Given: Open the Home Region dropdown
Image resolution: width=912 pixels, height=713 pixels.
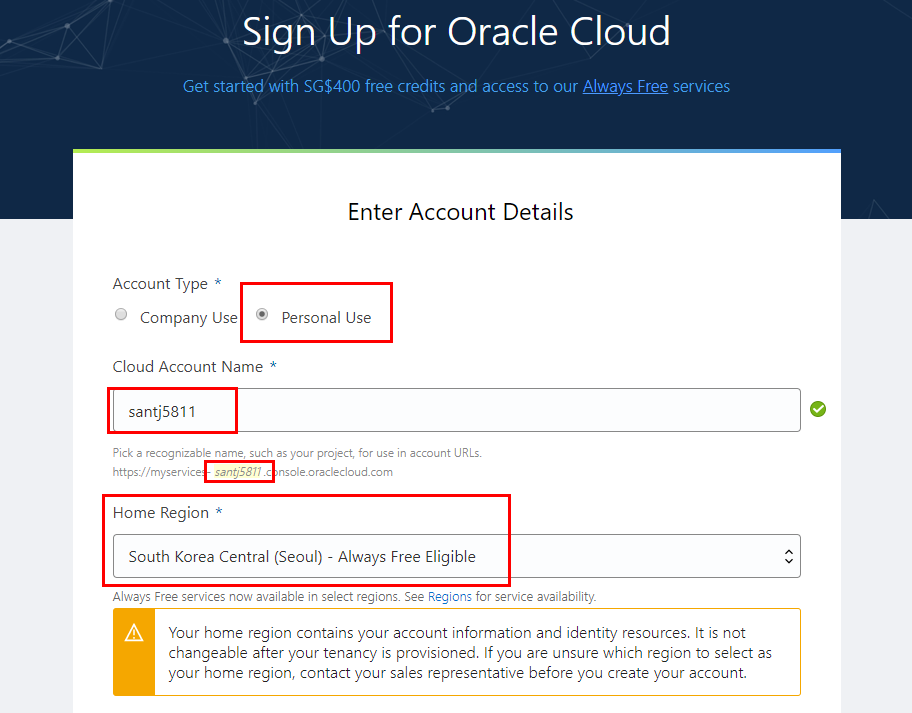Looking at the screenshot, I should pos(457,556).
